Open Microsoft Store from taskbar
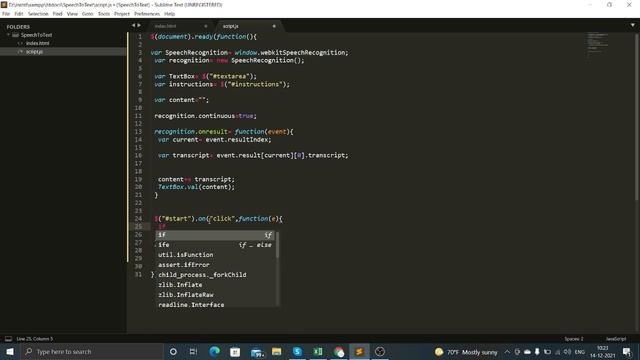 235,351
